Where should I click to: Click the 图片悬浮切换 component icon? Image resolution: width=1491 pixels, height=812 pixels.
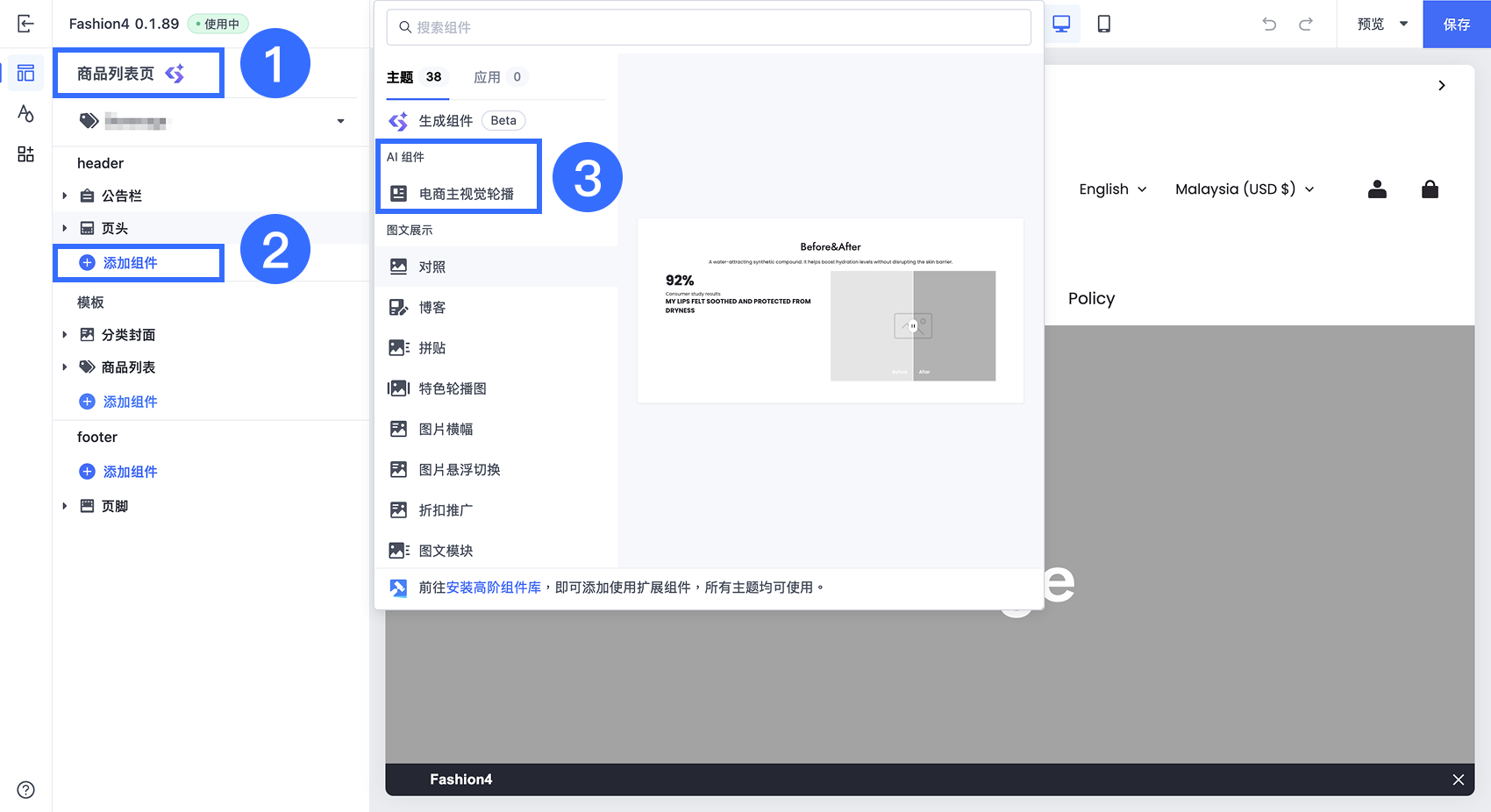398,470
